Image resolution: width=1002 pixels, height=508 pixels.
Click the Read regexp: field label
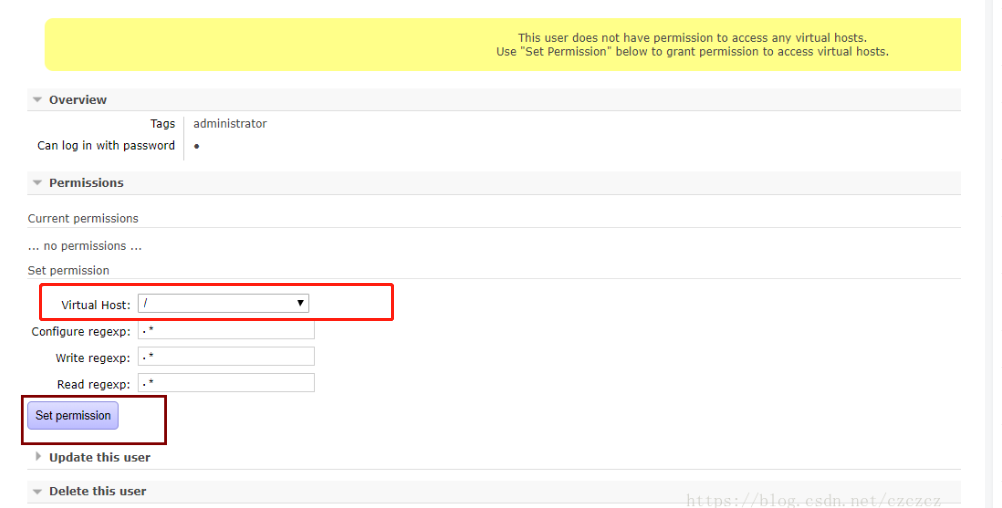coord(93,384)
